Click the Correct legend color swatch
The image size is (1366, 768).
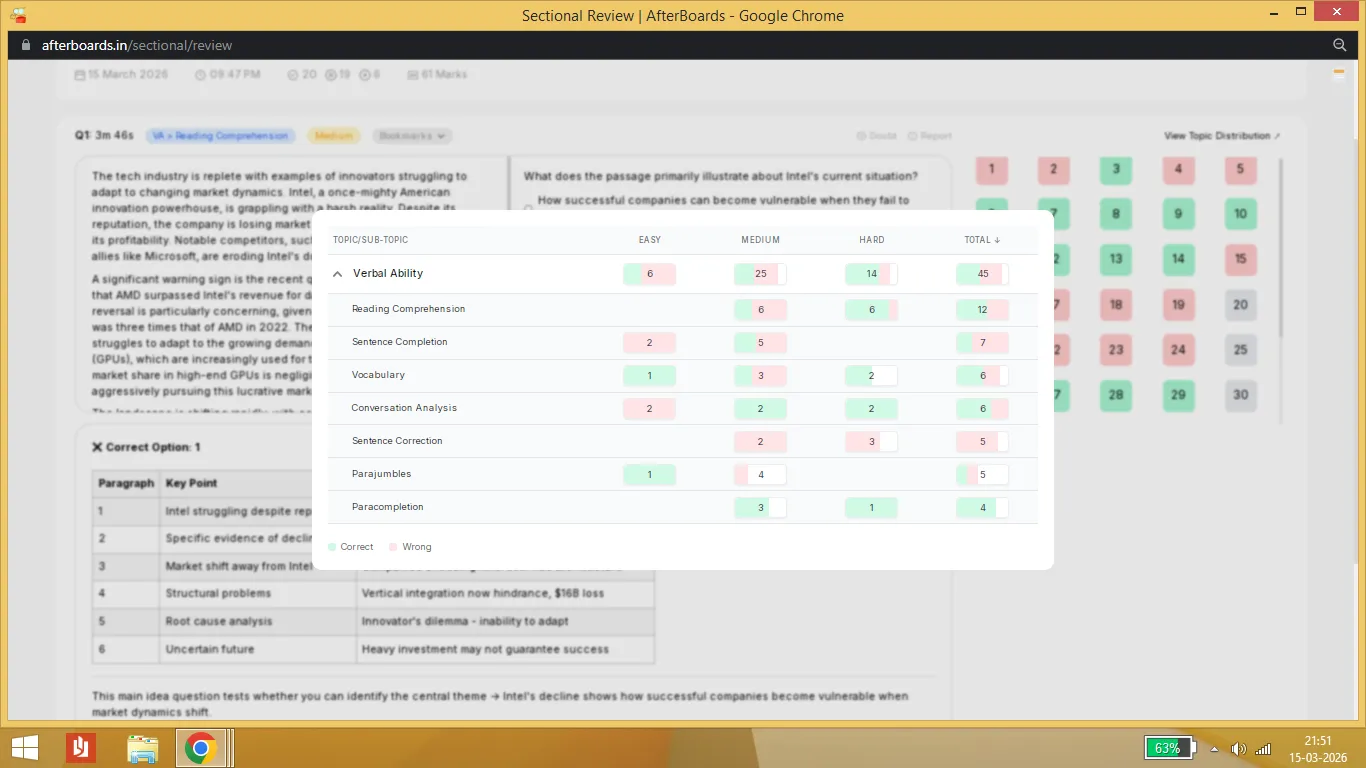332,547
